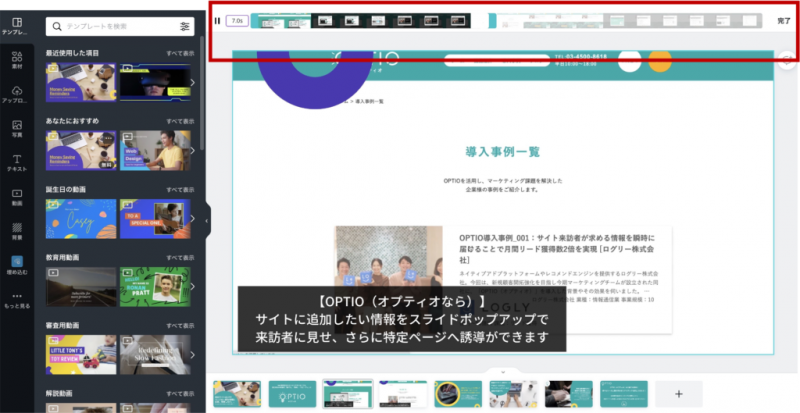Click the 7.0s clip duration box
800x413 pixels.
237,21
